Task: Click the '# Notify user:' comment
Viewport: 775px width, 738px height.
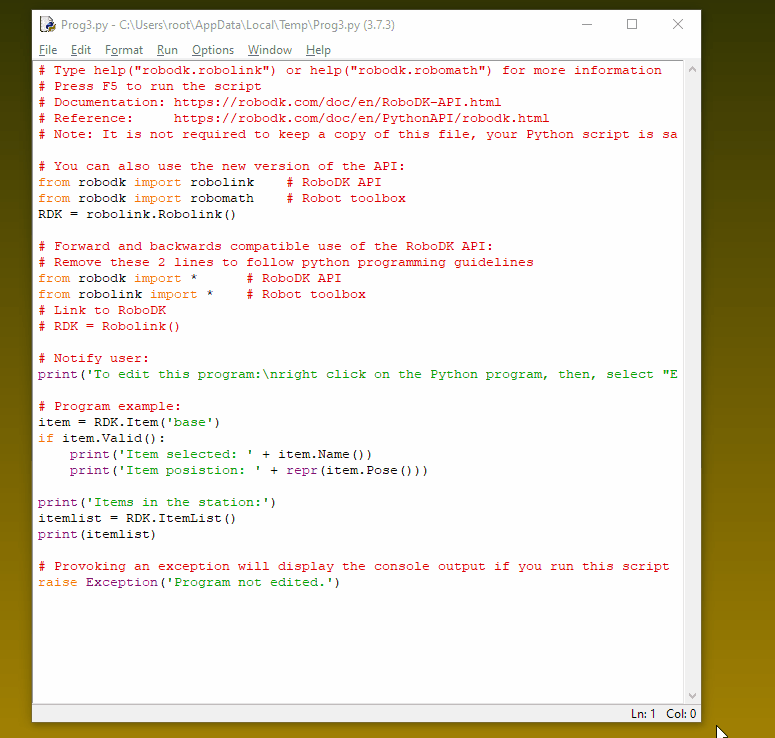Action: pyautogui.click(x=93, y=358)
